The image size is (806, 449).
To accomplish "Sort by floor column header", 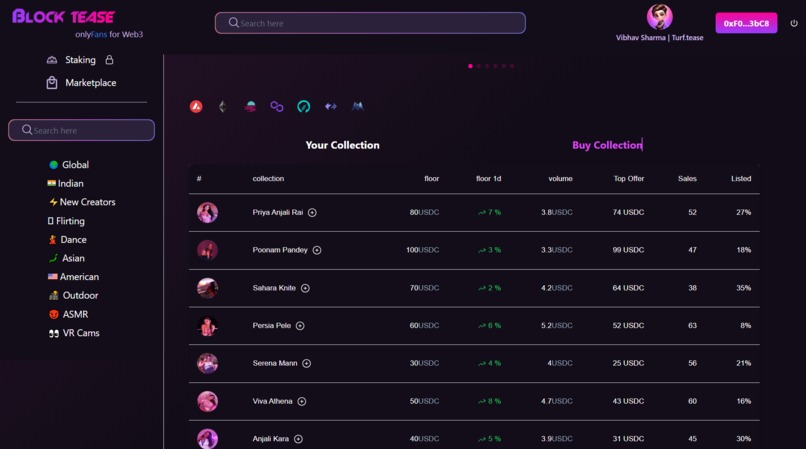I will point(431,178).
